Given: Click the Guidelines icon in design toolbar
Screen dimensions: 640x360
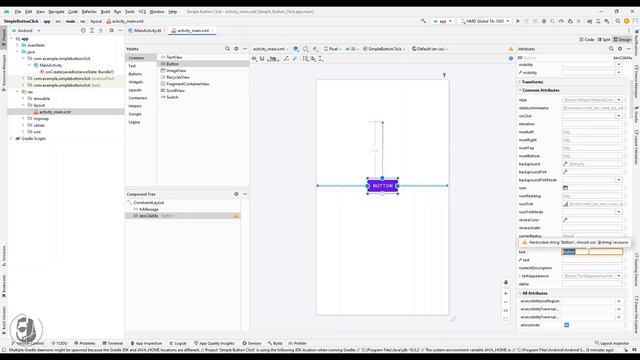Looking at the screenshot, I should click(321, 59).
